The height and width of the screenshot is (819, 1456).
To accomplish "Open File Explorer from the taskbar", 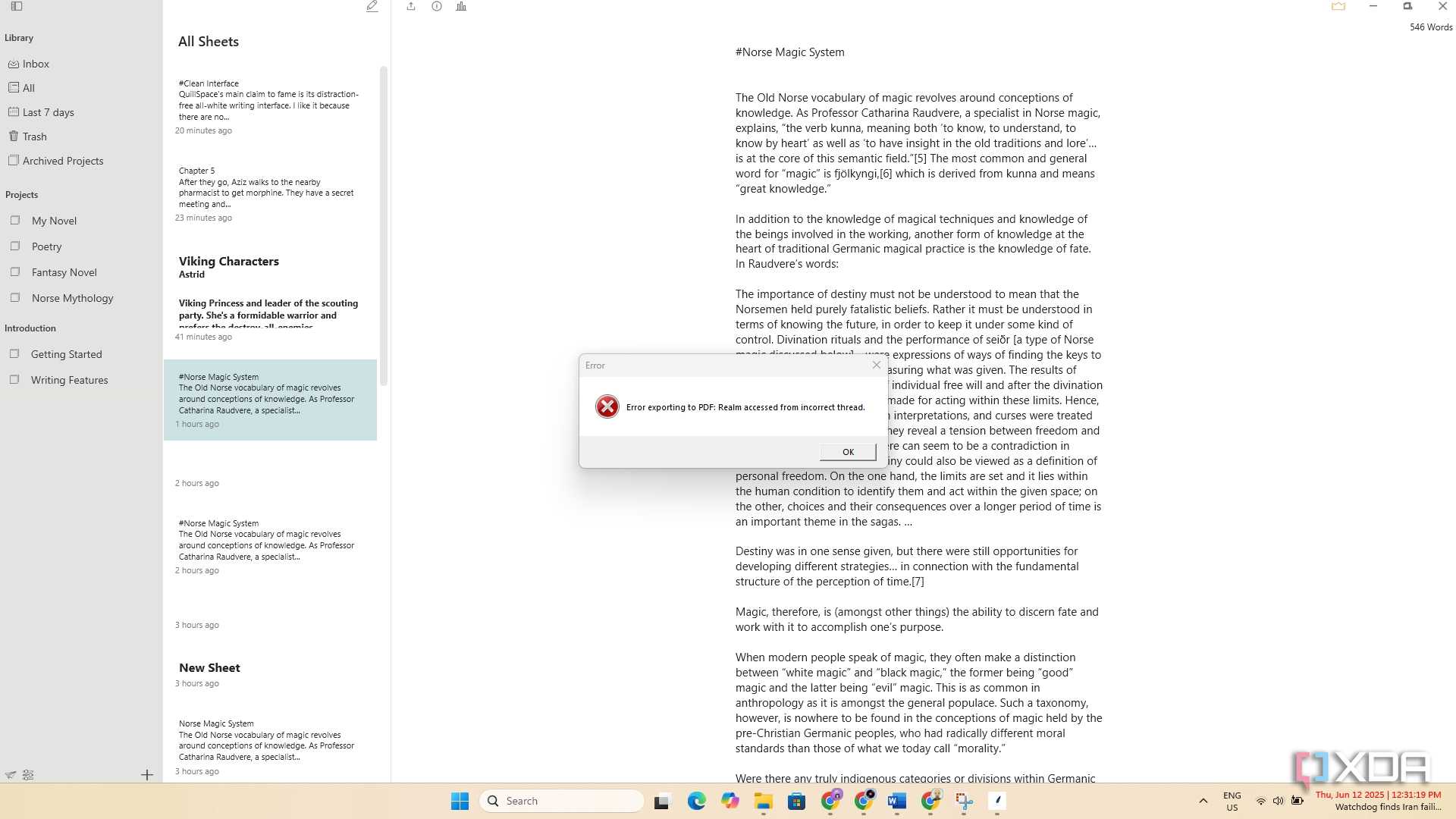I will 763,801.
